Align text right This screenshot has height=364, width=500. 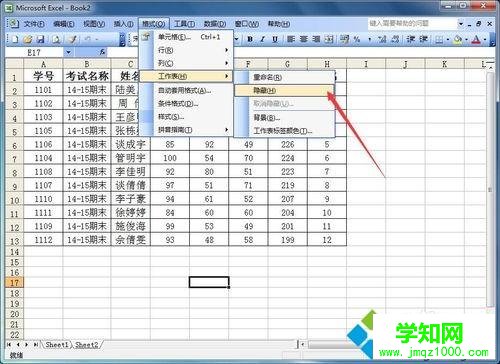[x=316, y=40]
